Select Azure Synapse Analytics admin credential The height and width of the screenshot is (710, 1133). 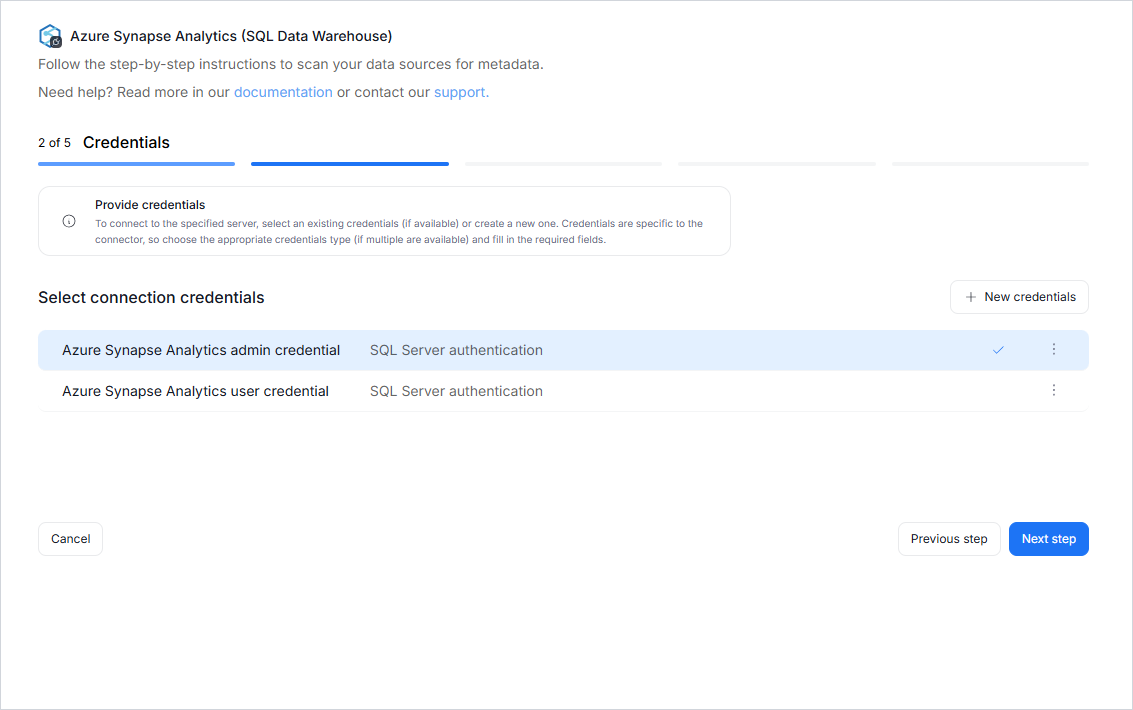[x=201, y=350]
